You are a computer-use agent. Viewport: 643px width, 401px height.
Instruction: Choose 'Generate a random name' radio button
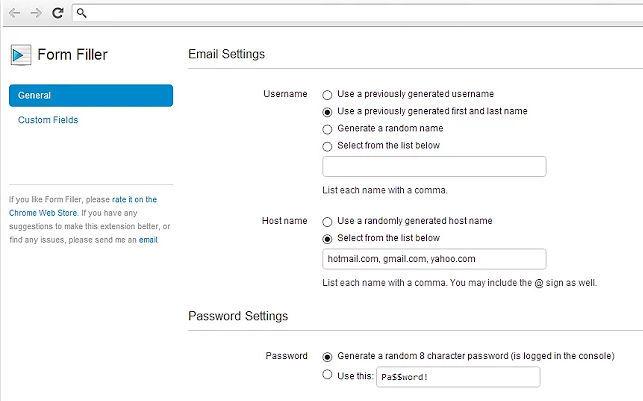pyautogui.click(x=327, y=128)
